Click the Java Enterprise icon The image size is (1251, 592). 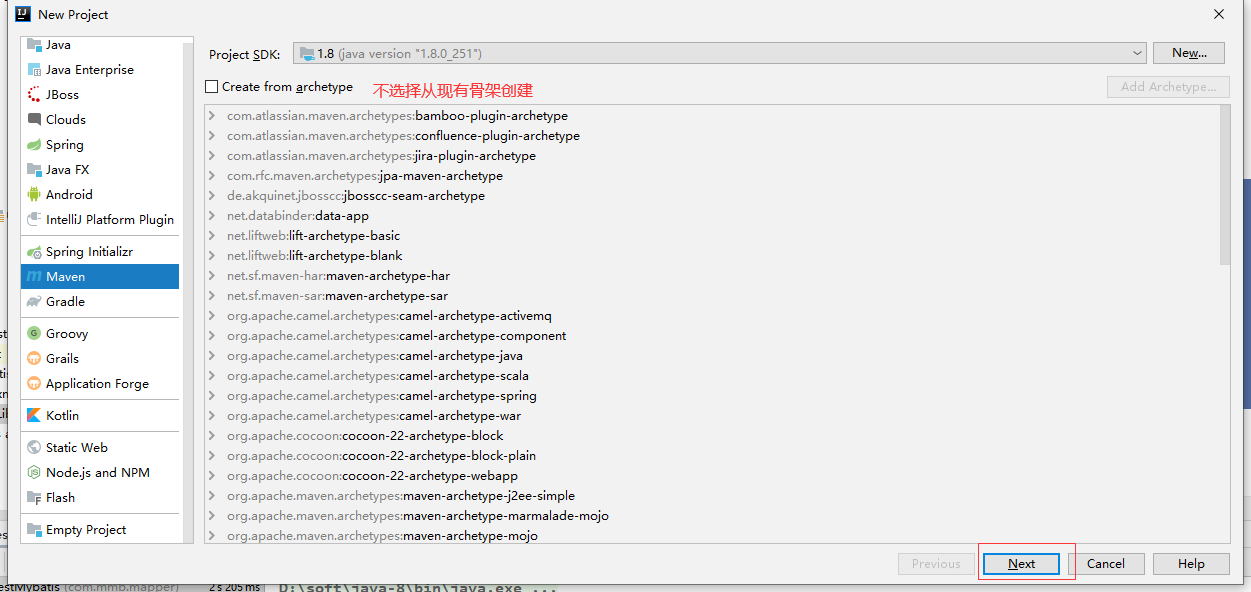[x=35, y=70]
